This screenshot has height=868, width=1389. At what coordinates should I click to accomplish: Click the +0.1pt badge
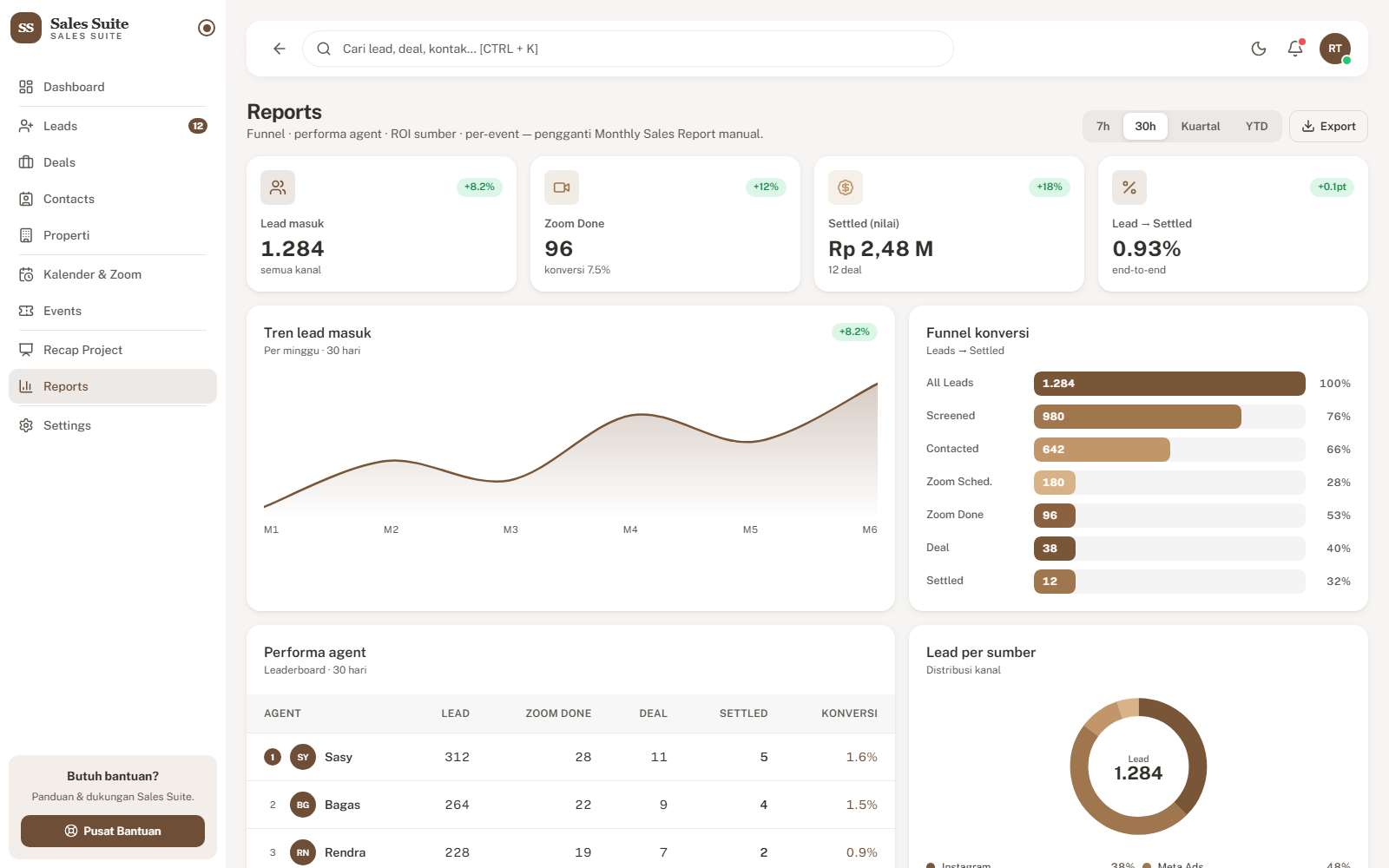click(1332, 187)
